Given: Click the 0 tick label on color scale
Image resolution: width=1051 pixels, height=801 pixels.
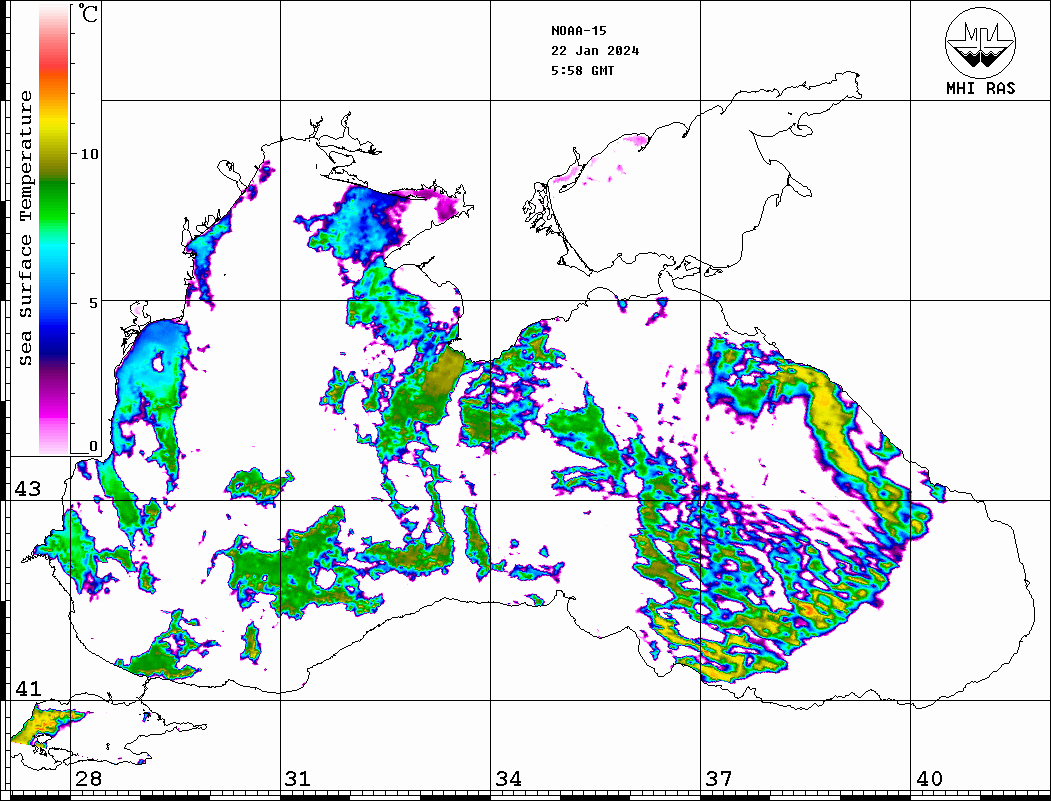Looking at the screenshot, I should (93, 446).
